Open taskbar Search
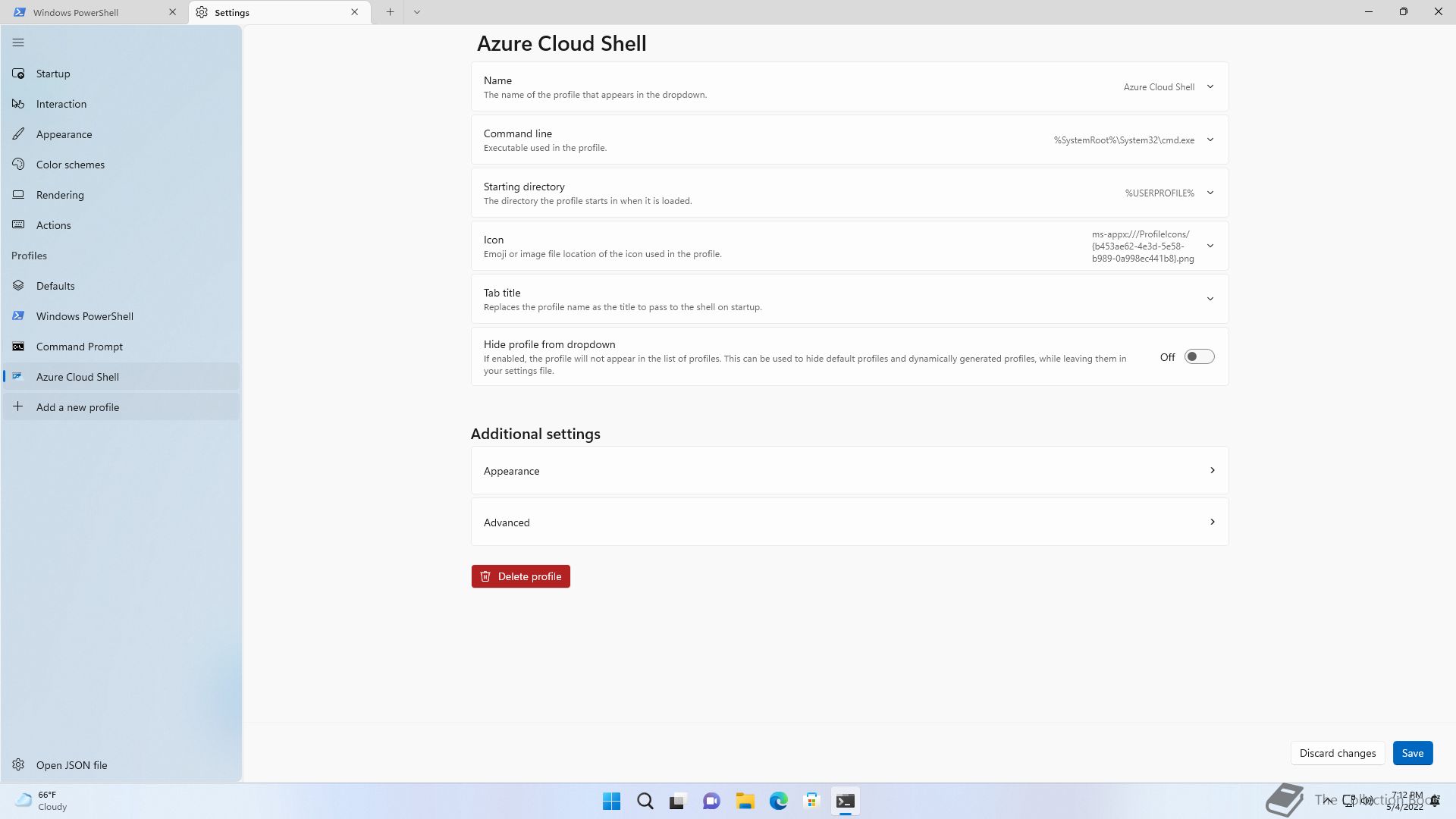 coord(645,802)
